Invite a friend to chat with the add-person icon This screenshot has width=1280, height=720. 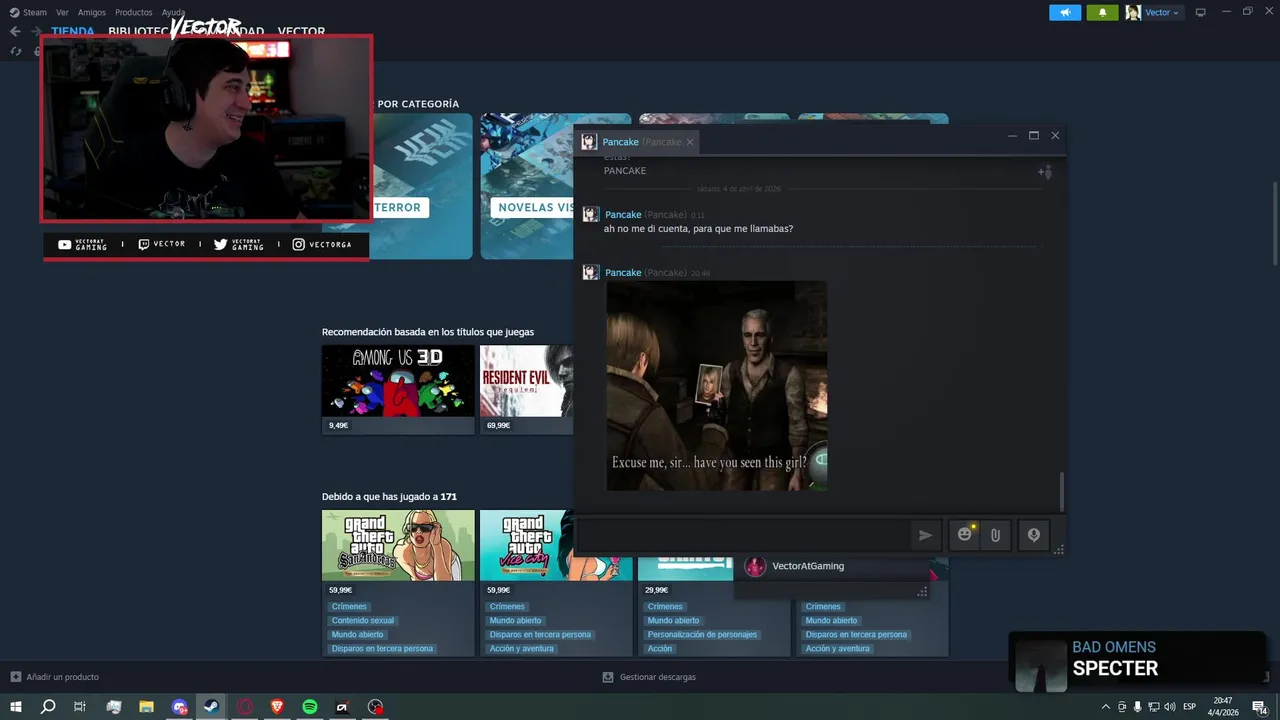(x=1044, y=172)
